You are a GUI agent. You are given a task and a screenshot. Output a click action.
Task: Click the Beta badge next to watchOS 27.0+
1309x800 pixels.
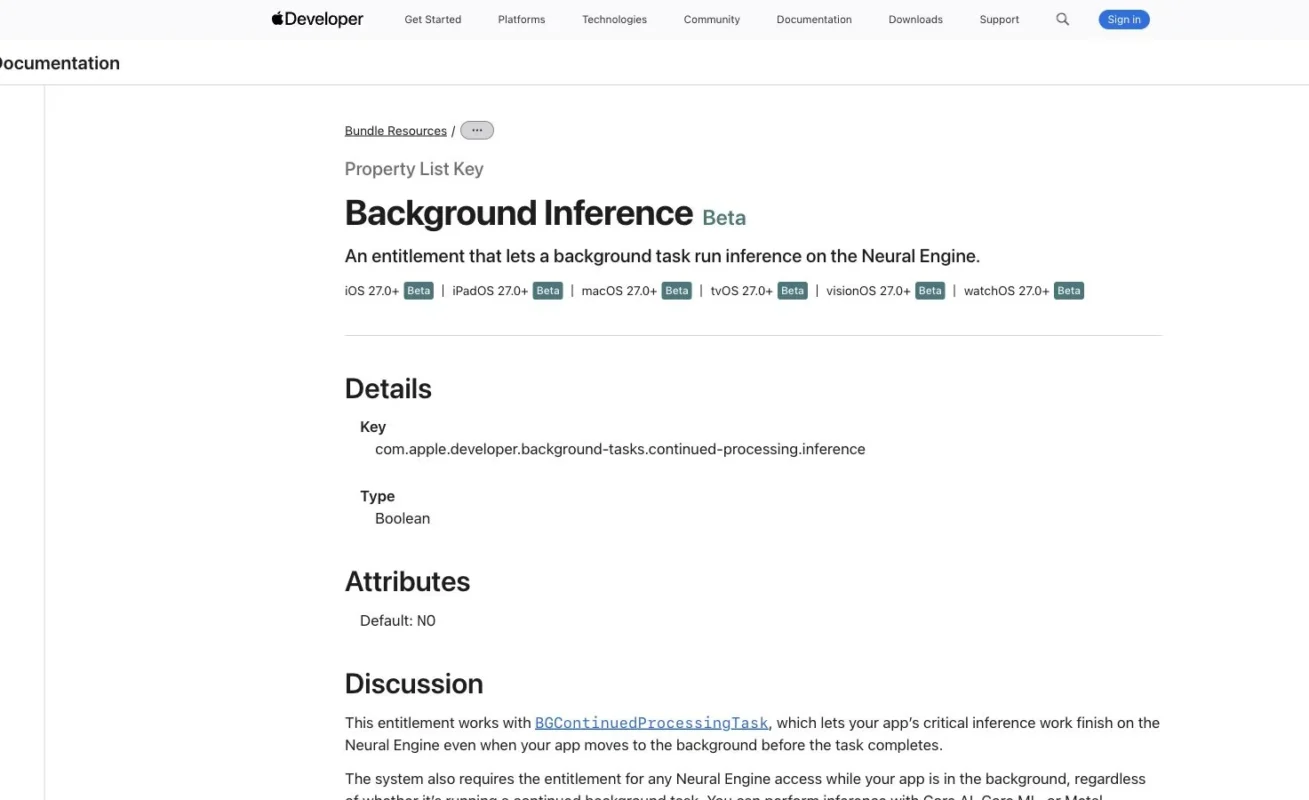1069,291
